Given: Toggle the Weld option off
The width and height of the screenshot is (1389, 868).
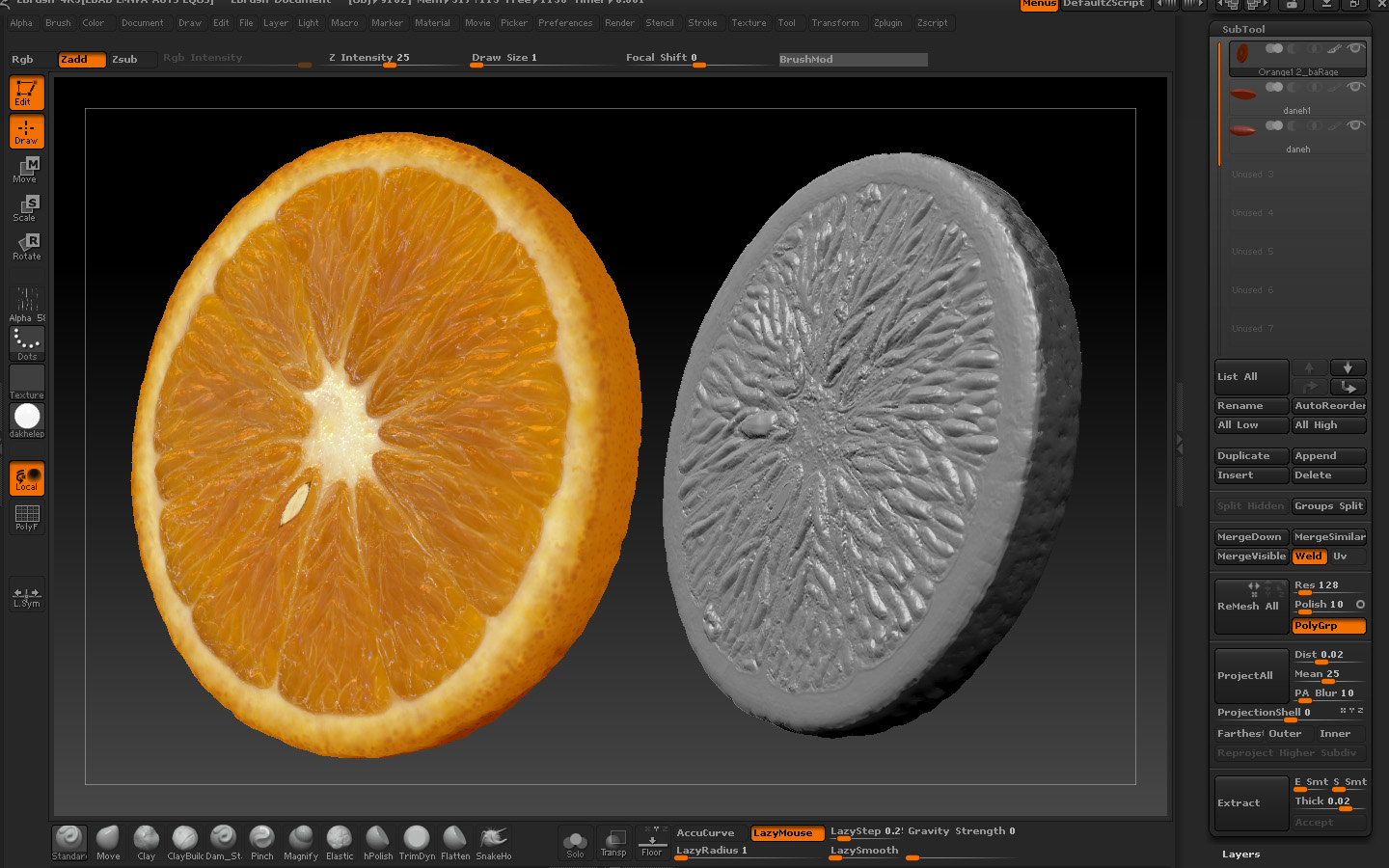Looking at the screenshot, I should (1309, 556).
